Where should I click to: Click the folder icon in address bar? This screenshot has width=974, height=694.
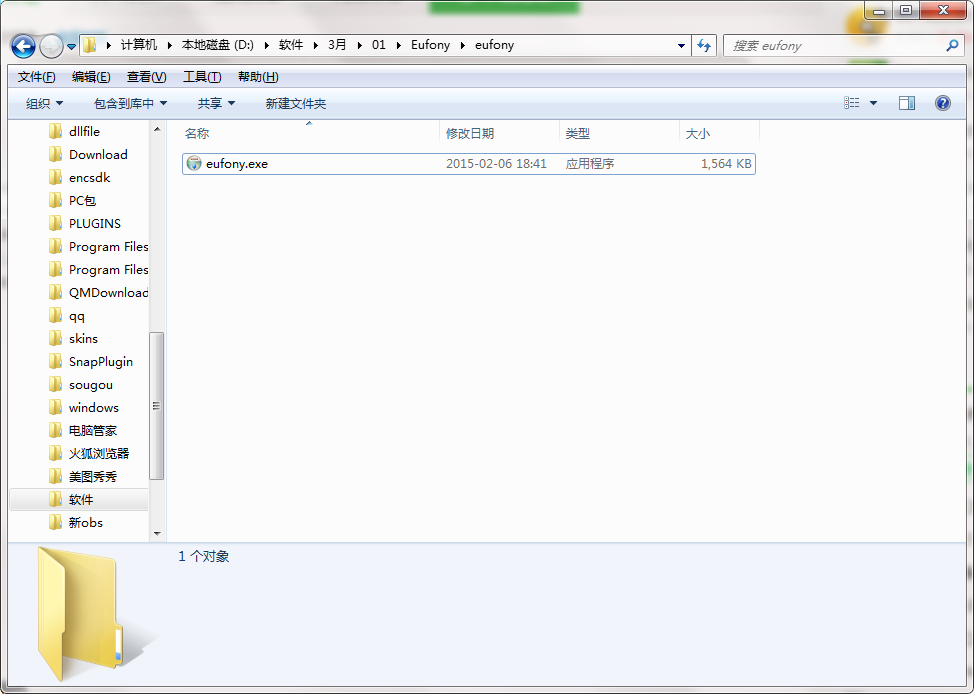pyautogui.click(x=89, y=45)
